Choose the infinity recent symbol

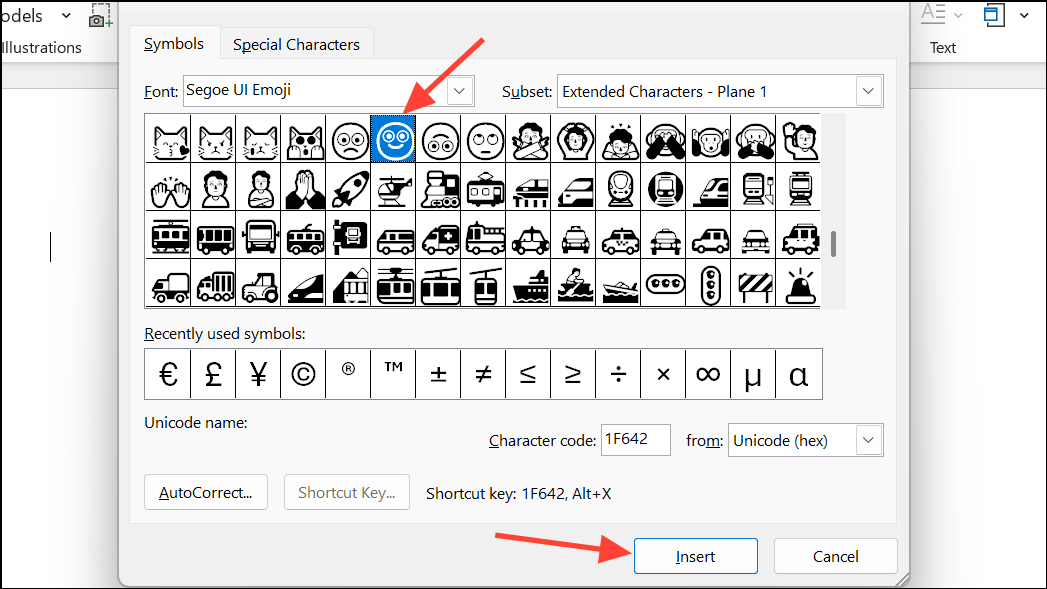click(708, 374)
